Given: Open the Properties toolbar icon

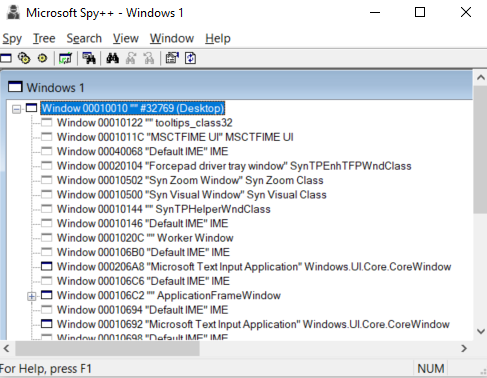Looking at the screenshot, I should (x=172, y=58).
